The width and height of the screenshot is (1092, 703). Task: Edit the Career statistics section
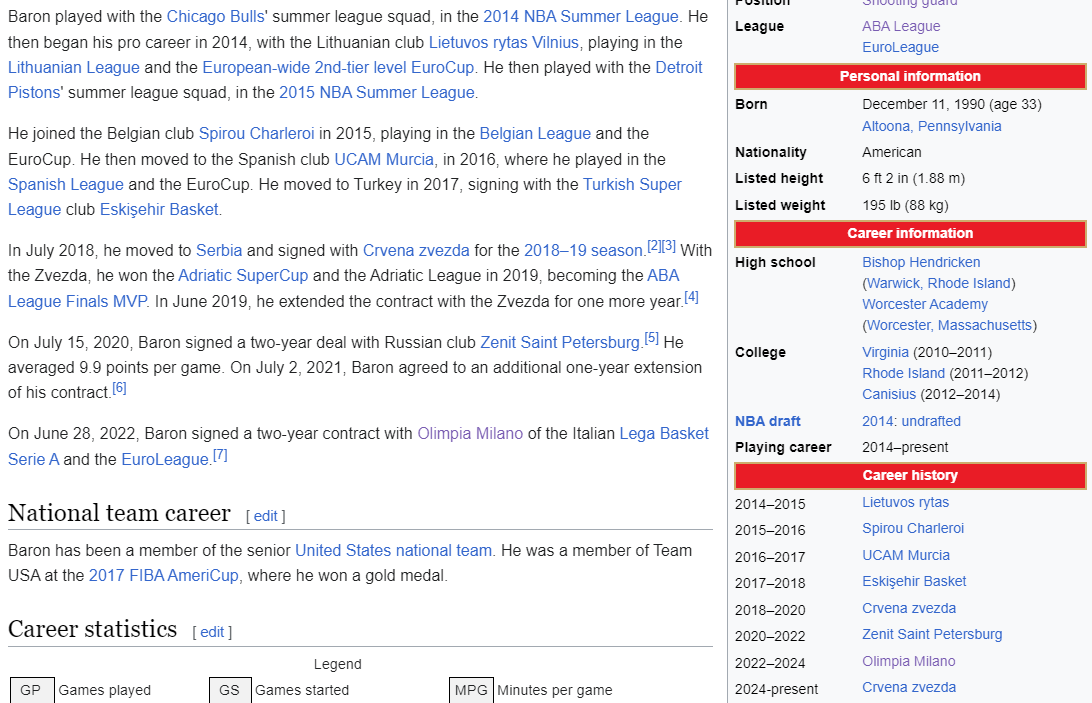[212, 632]
